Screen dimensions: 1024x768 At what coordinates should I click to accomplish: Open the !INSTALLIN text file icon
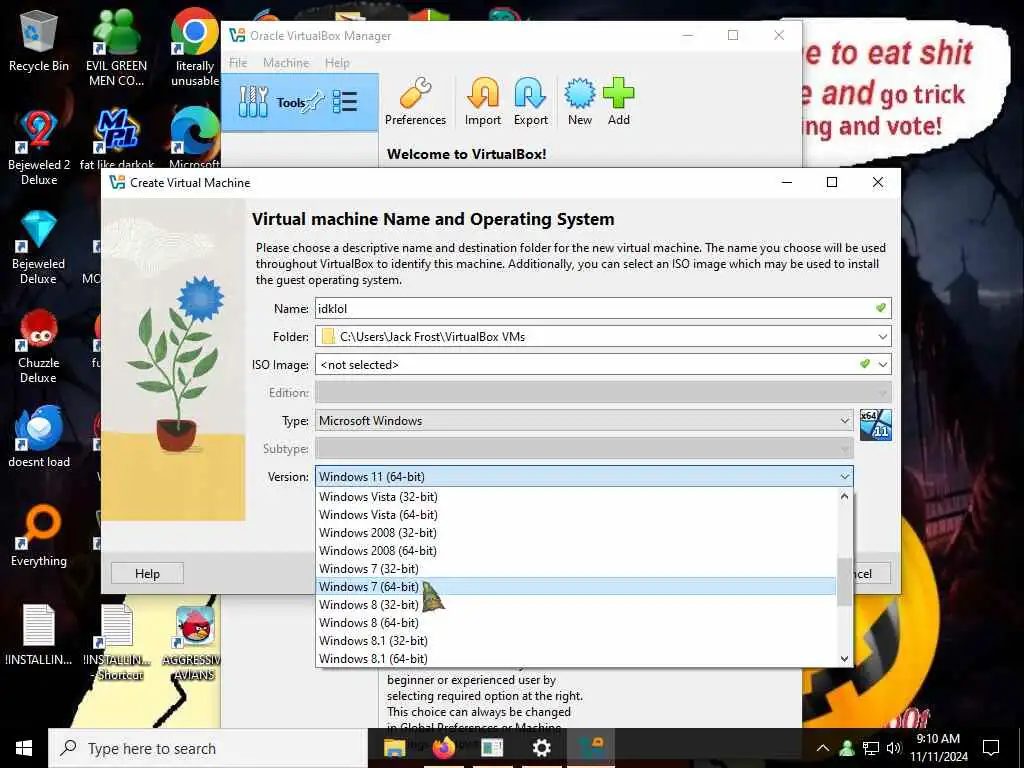click(39, 635)
